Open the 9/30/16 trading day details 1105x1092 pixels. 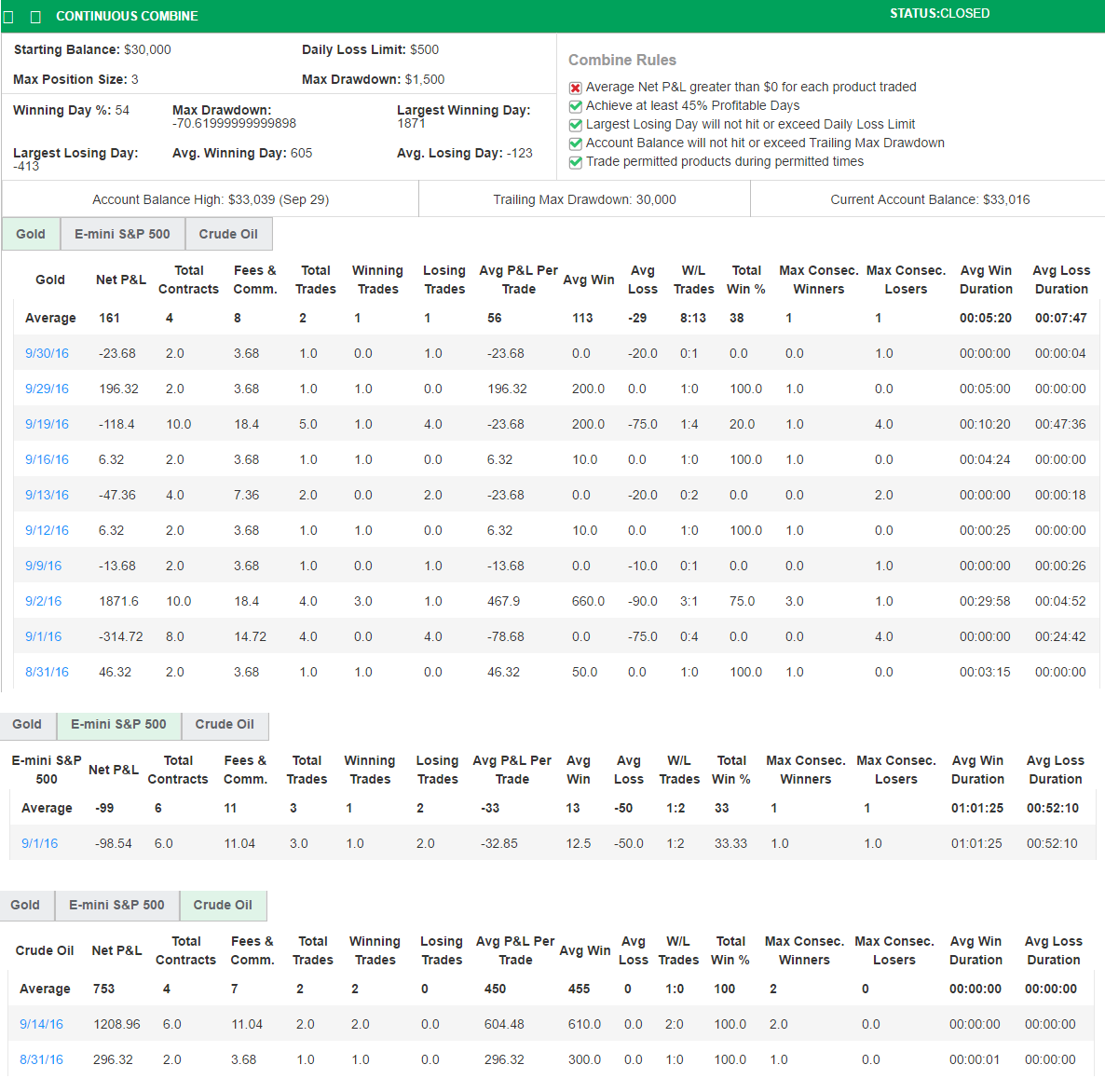tap(47, 353)
